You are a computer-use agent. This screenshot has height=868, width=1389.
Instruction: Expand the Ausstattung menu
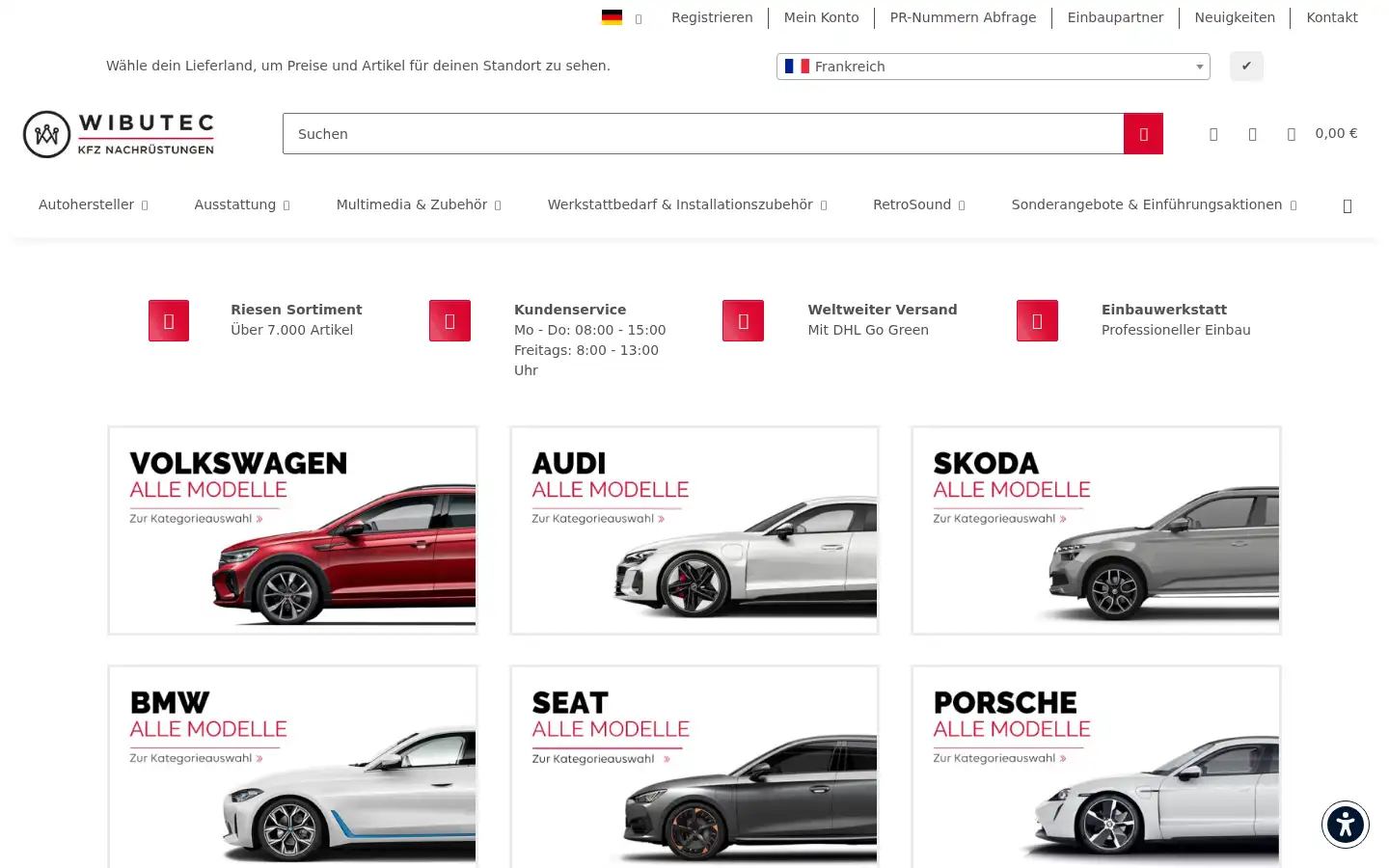[x=242, y=204]
